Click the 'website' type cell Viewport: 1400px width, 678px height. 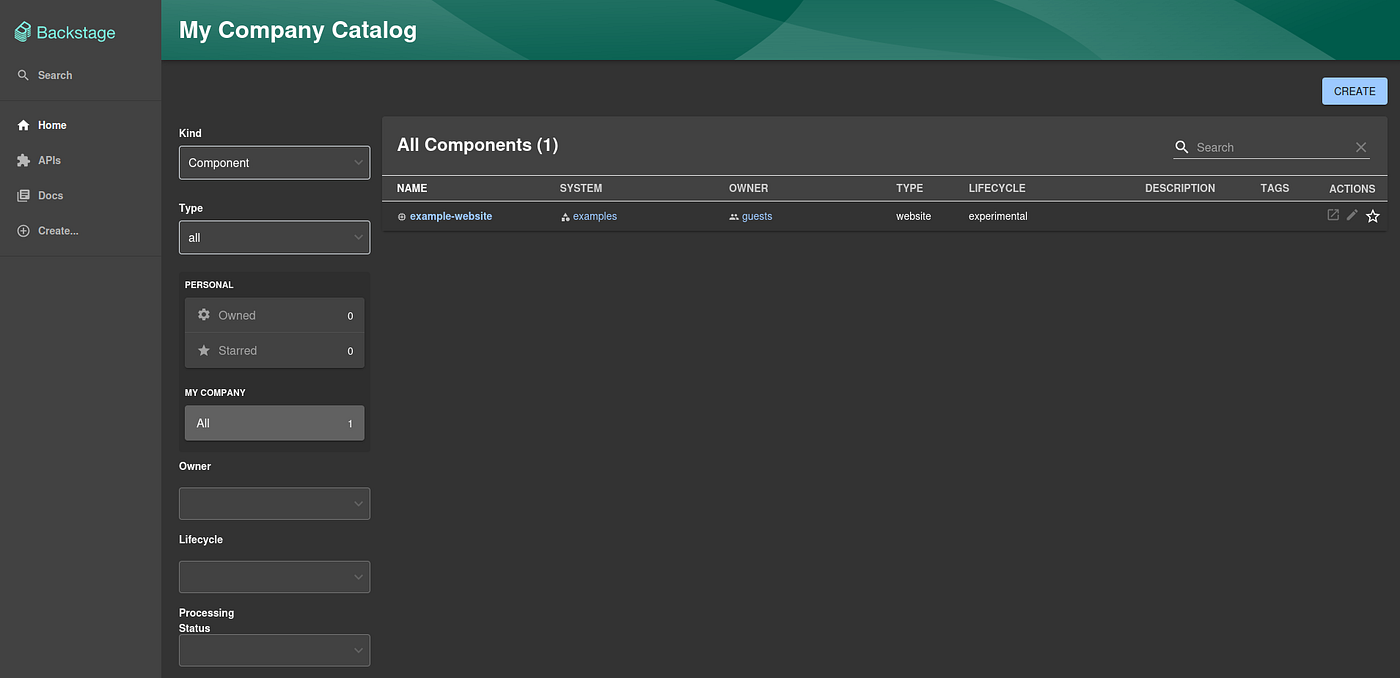[x=913, y=216]
